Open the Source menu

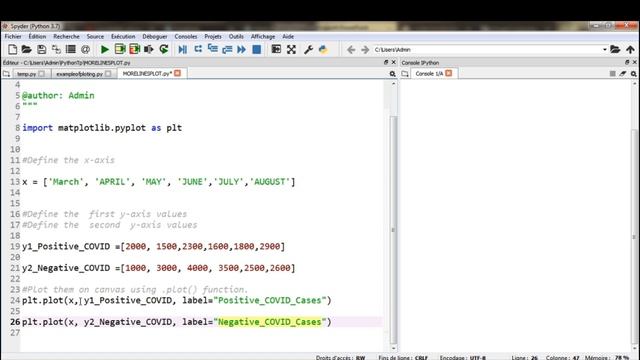pyautogui.click(x=95, y=36)
